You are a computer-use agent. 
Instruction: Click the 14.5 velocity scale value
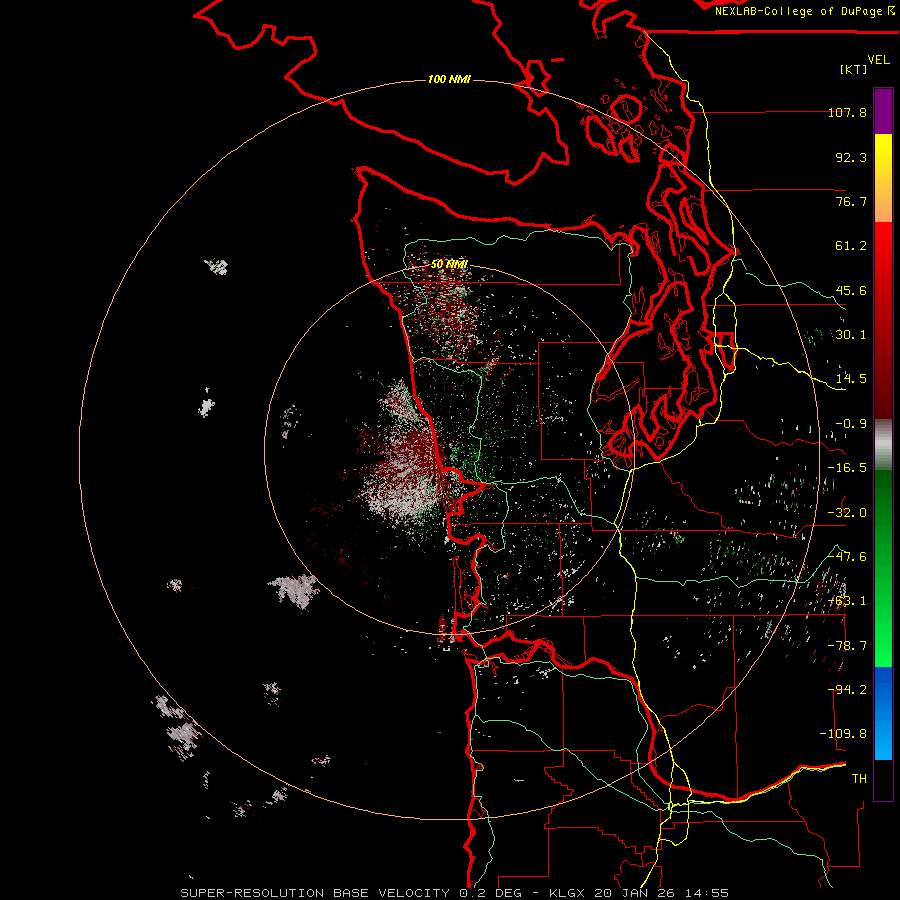click(x=851, y=379)
